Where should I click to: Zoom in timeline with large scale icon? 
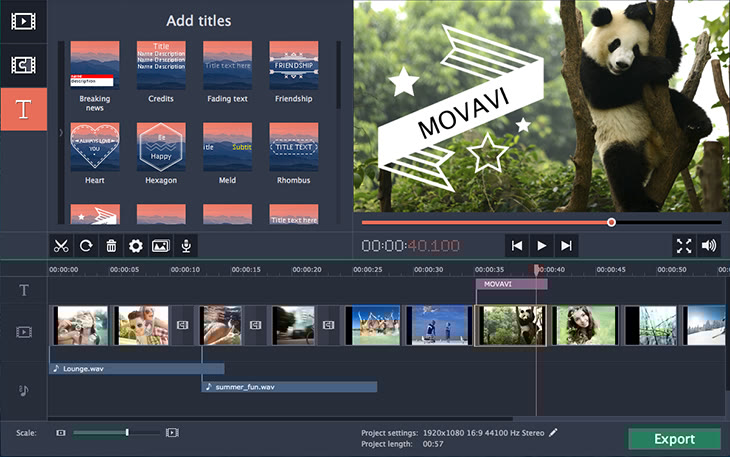coord(172,433)
